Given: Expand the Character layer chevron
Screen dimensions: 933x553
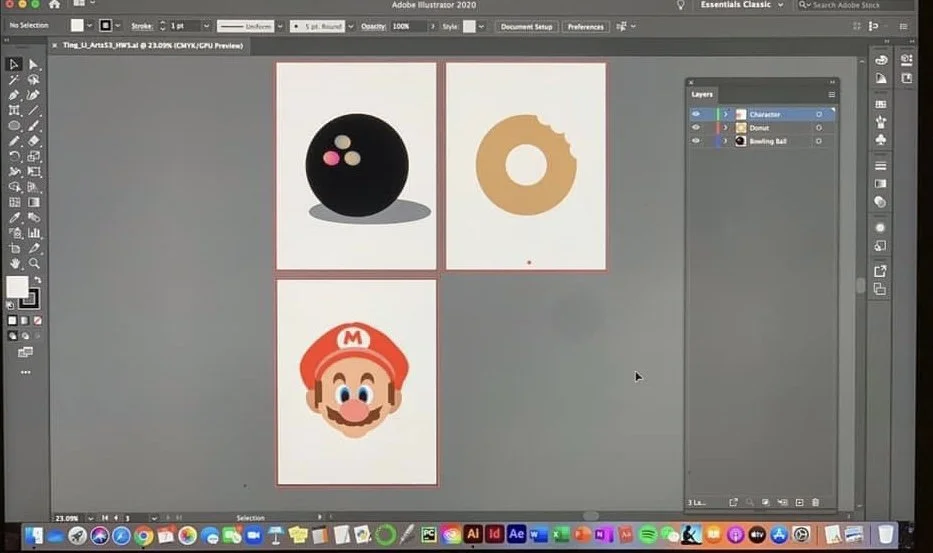Looking at the screenshot, I should click(725, 114).
